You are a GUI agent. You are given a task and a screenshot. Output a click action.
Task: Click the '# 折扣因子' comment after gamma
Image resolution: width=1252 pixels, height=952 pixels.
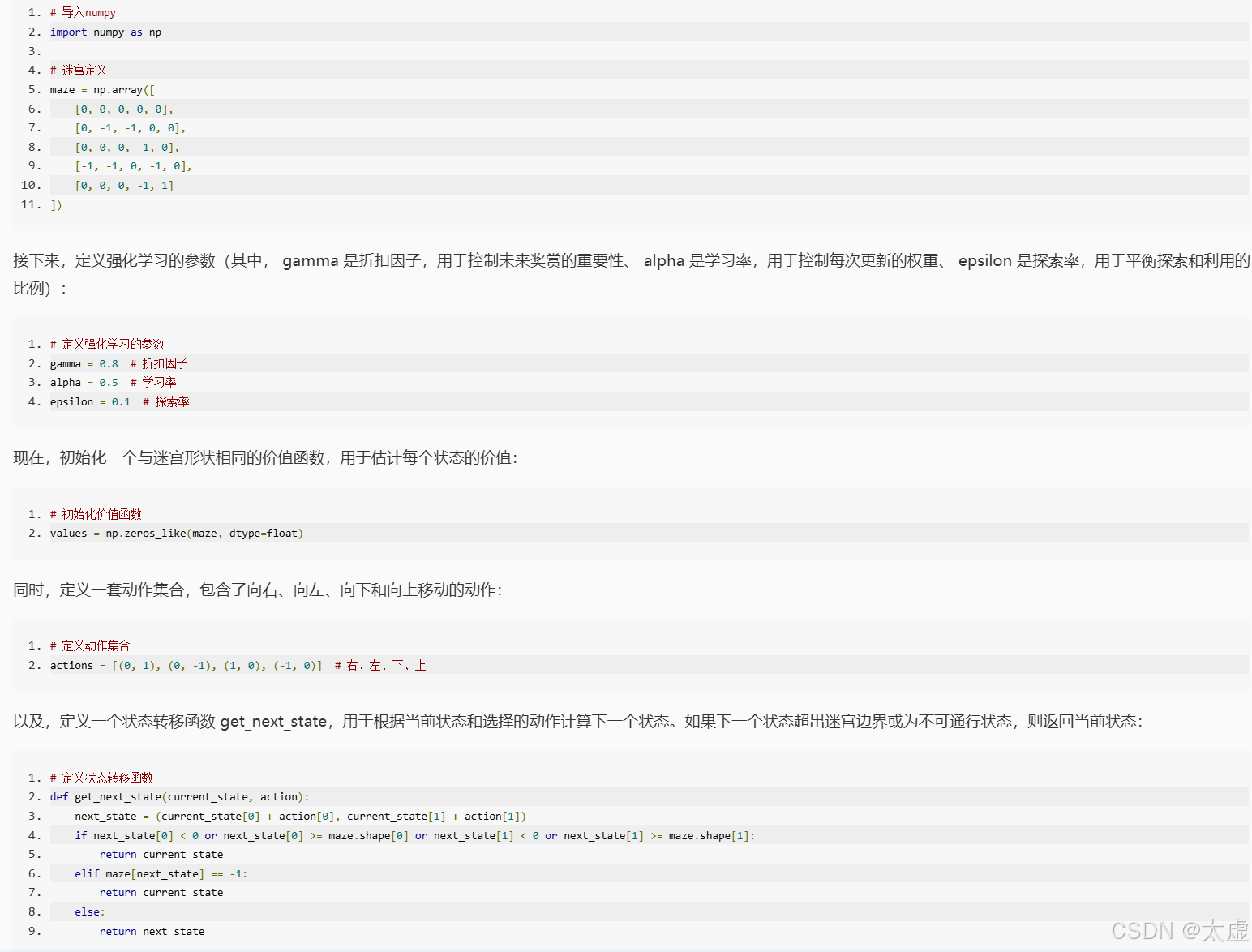pos(159,364)
